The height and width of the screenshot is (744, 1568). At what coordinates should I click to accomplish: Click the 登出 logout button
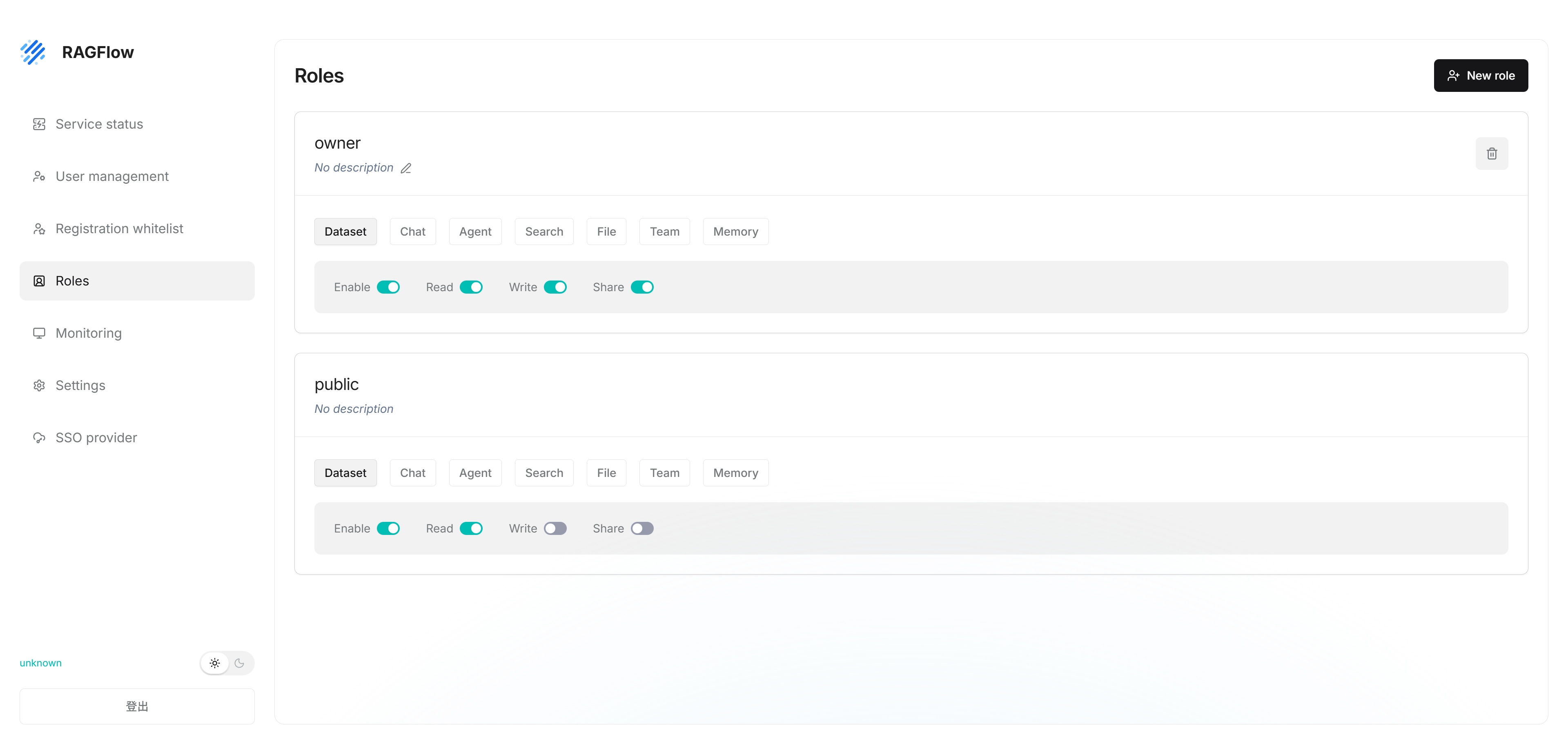coord(137,707)
